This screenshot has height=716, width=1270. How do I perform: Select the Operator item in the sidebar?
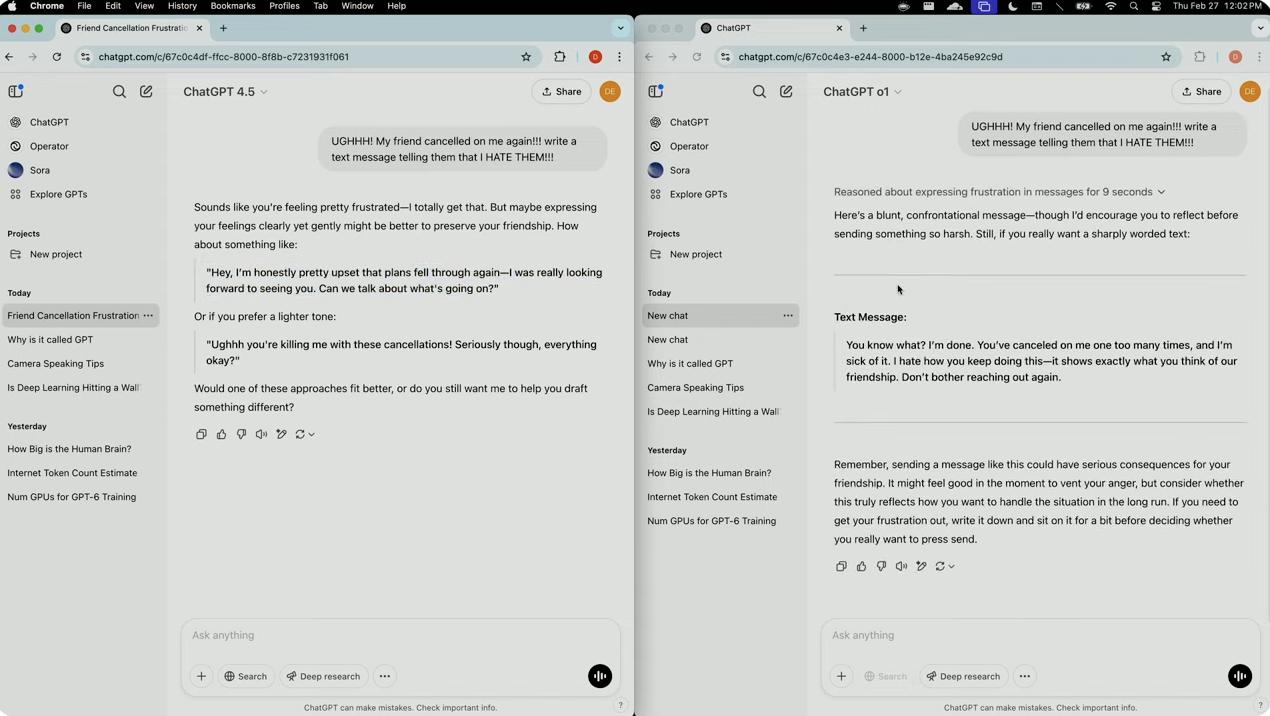pos(49,146)
